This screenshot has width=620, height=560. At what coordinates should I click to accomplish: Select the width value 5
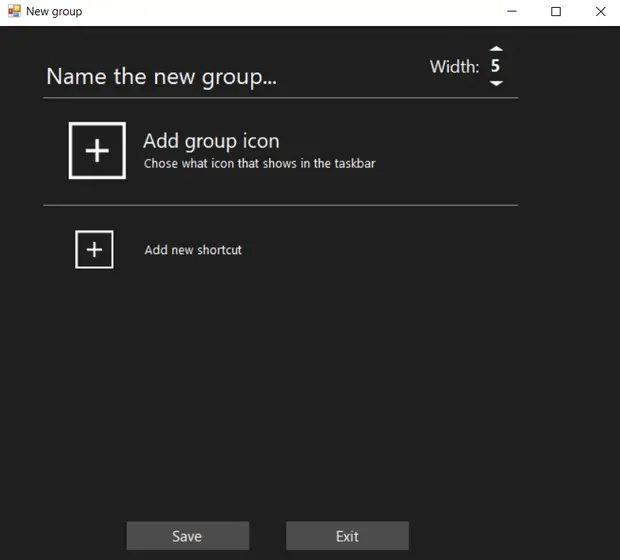495,66
